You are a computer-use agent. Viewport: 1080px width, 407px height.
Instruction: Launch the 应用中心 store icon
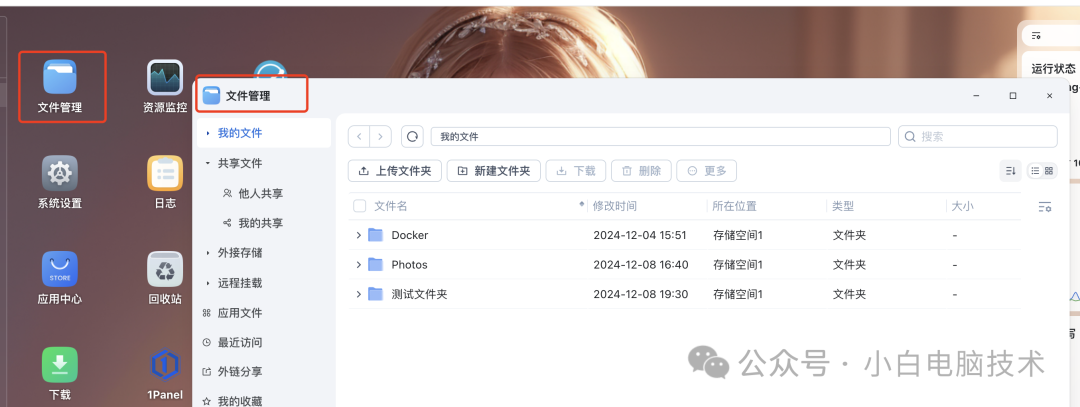[x=60, y=269]
